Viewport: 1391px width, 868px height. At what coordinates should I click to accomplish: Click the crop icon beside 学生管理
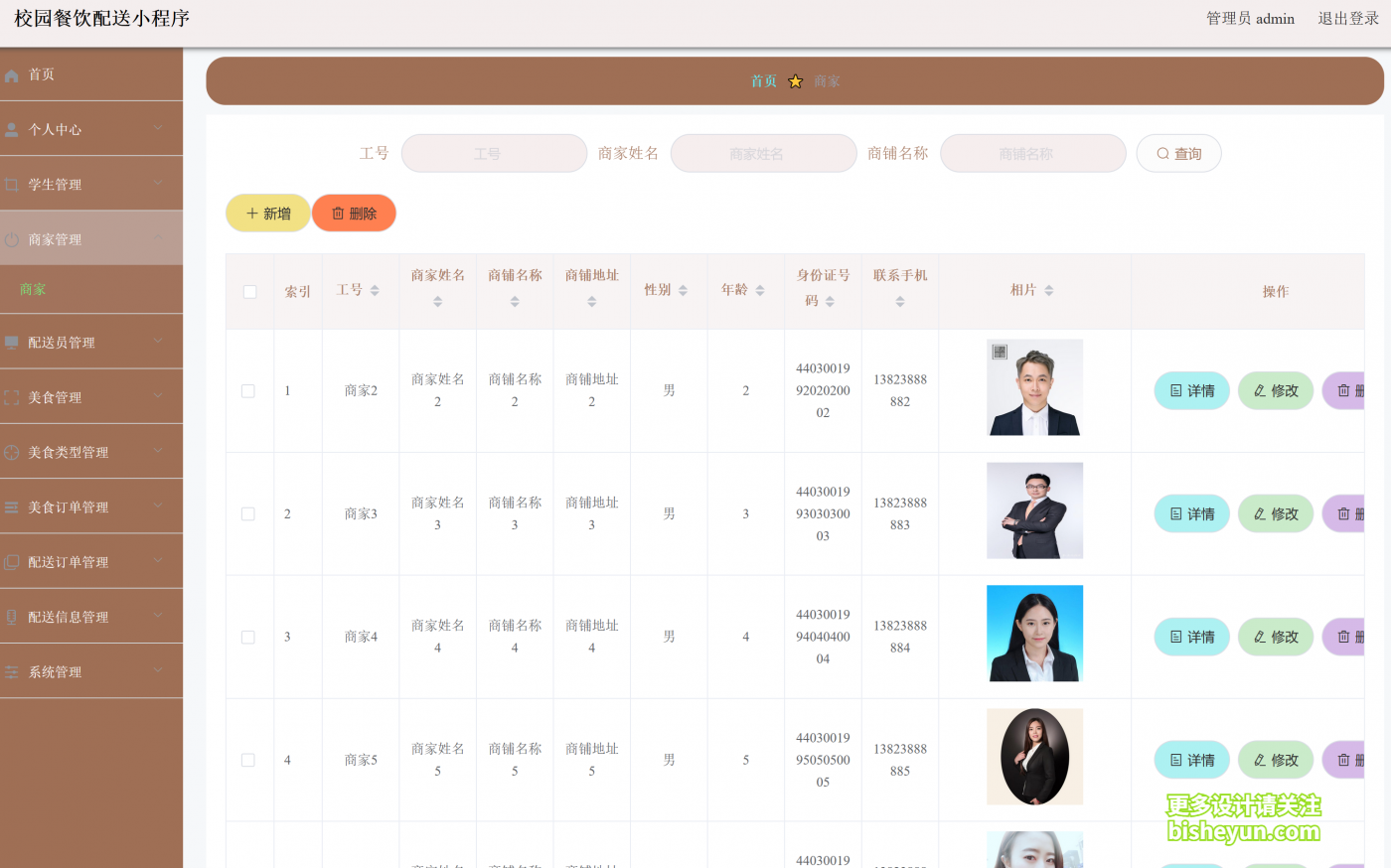point(12,185)
